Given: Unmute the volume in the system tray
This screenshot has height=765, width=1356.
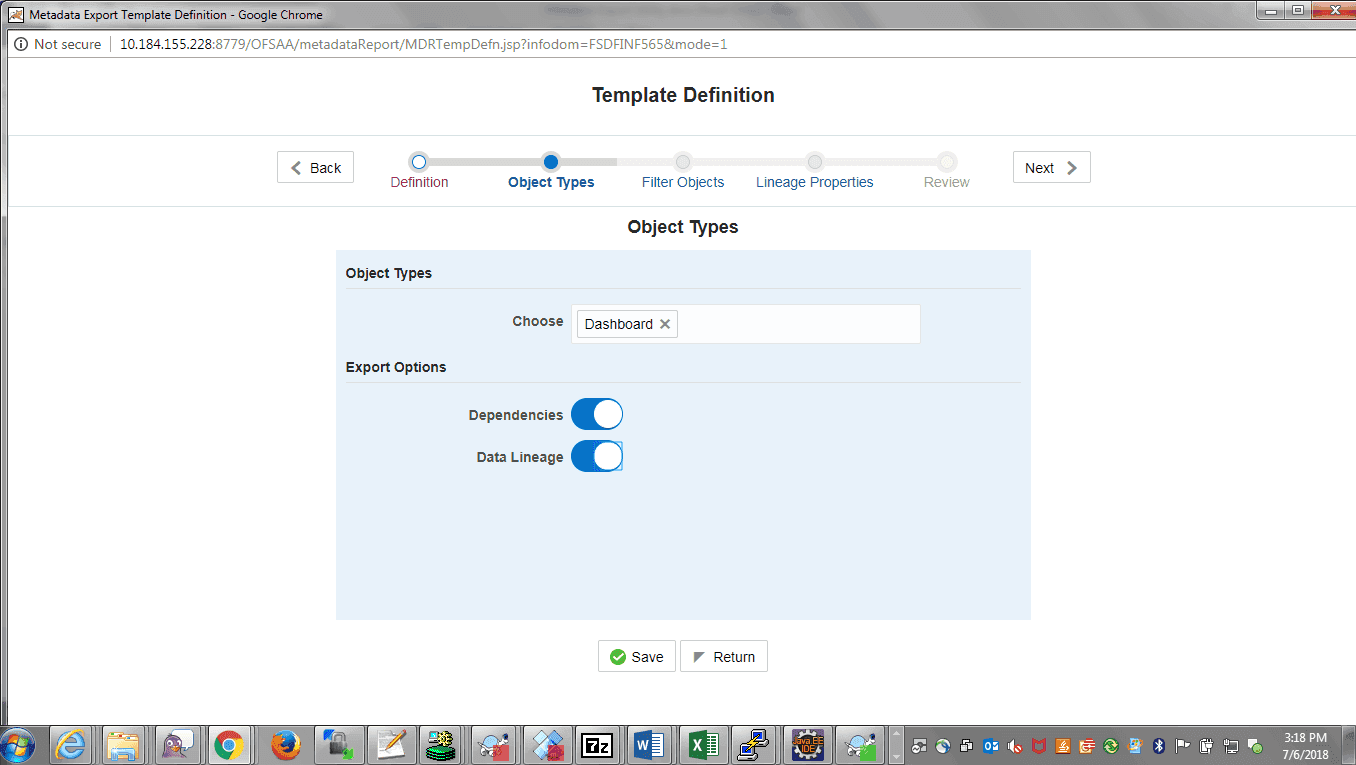Looking at the screenshot, I should [x=1014, y=745].
